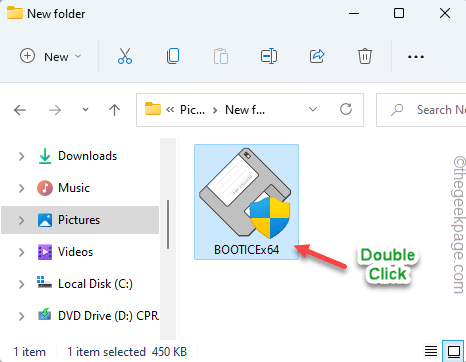Click the Pic... breadcrumb segment
The height and width of the screenshot is (362, 466).
pos(192,110)
